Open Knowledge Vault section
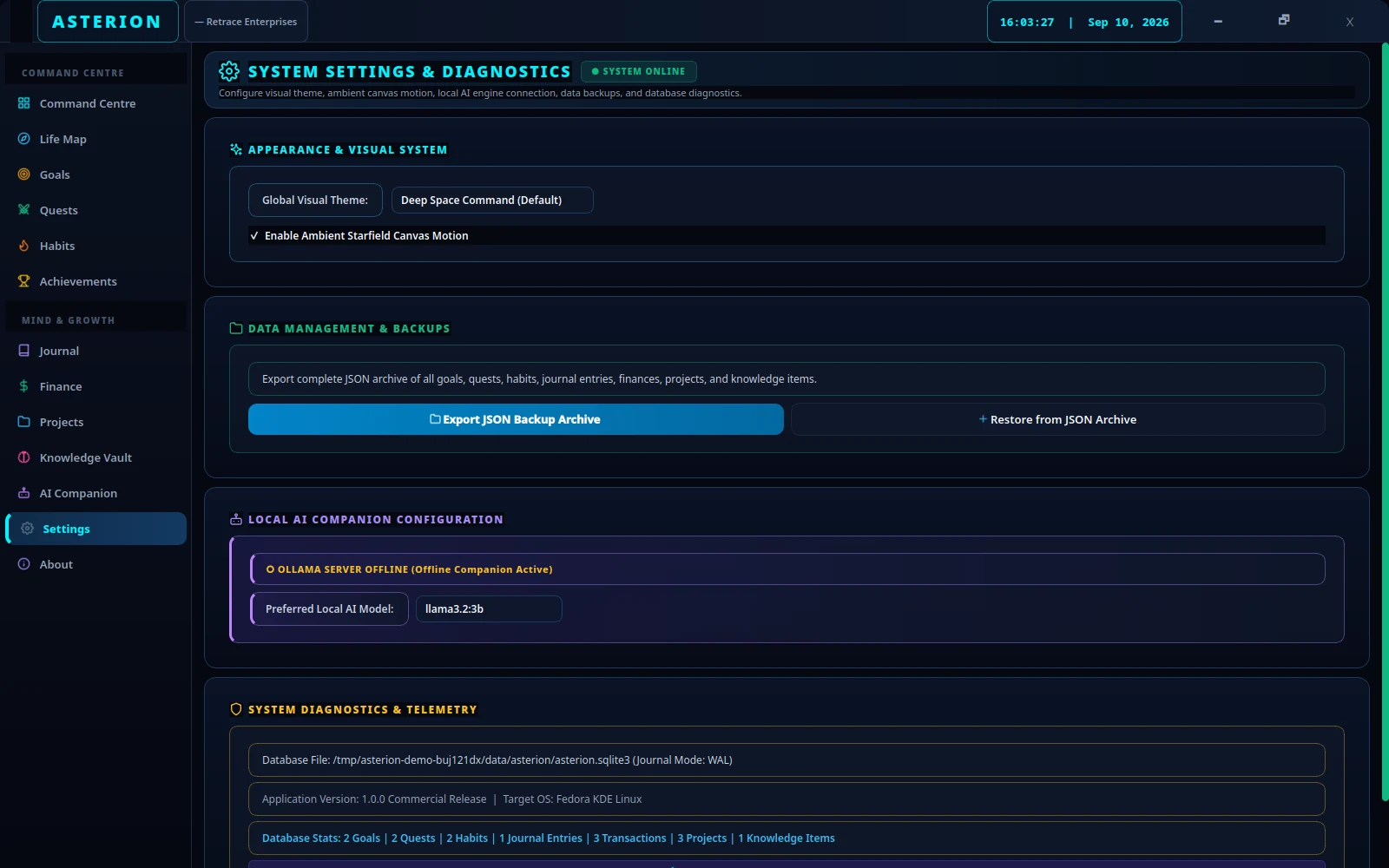 click(95, 457)
